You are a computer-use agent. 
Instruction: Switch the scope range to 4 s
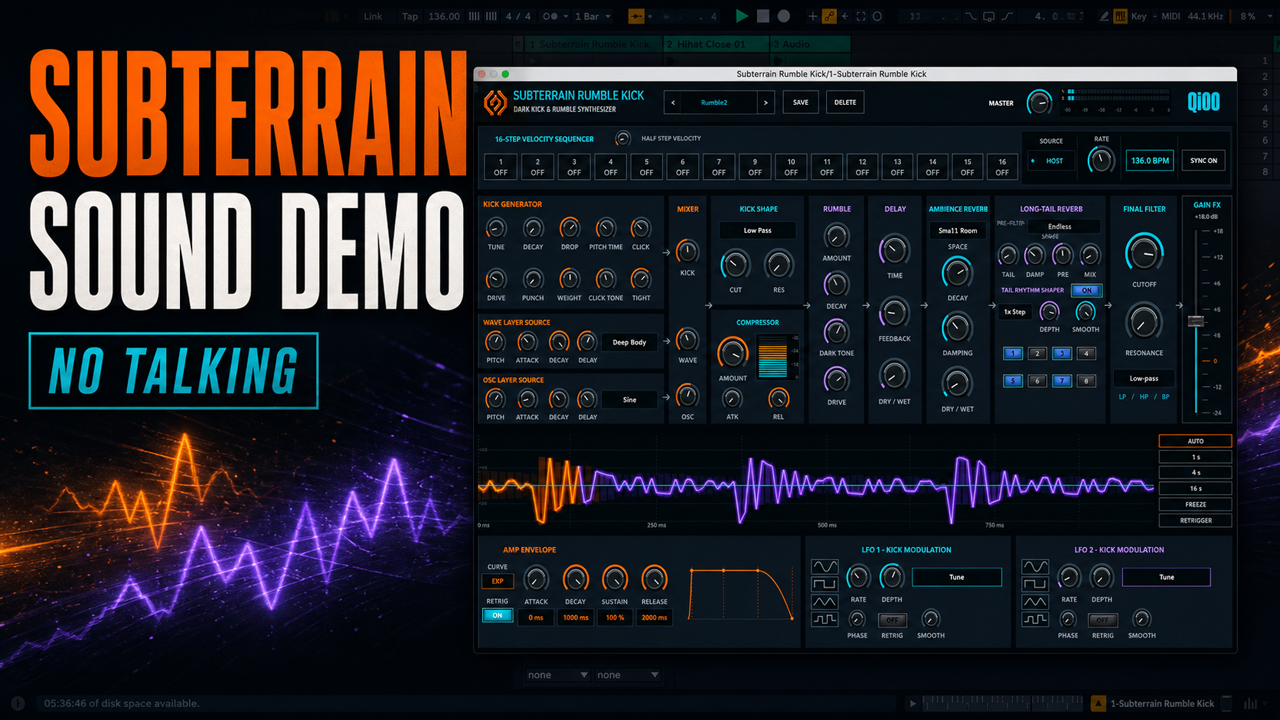click(x=1196, y=473)
